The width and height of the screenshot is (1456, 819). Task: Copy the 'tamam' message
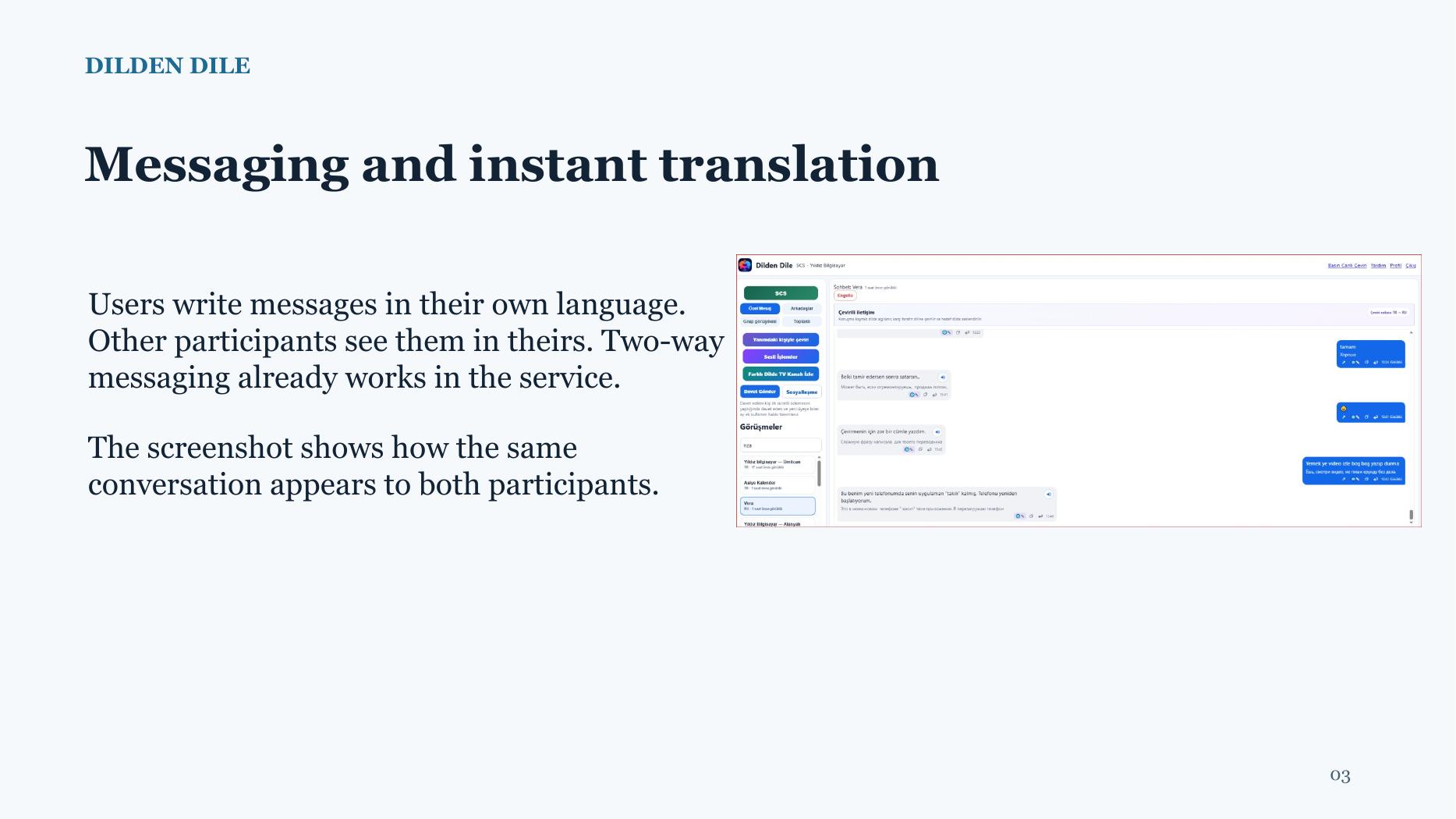[1366, 362]
